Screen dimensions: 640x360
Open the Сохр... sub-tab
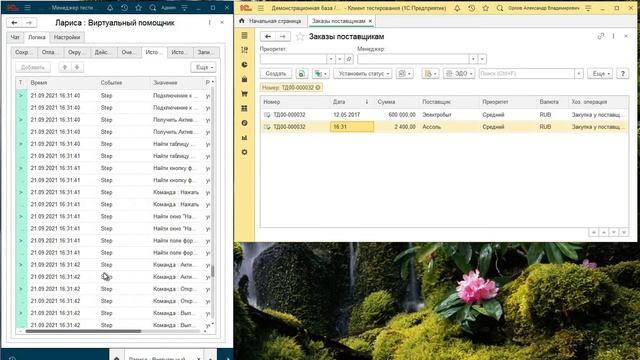coord(22,52)
